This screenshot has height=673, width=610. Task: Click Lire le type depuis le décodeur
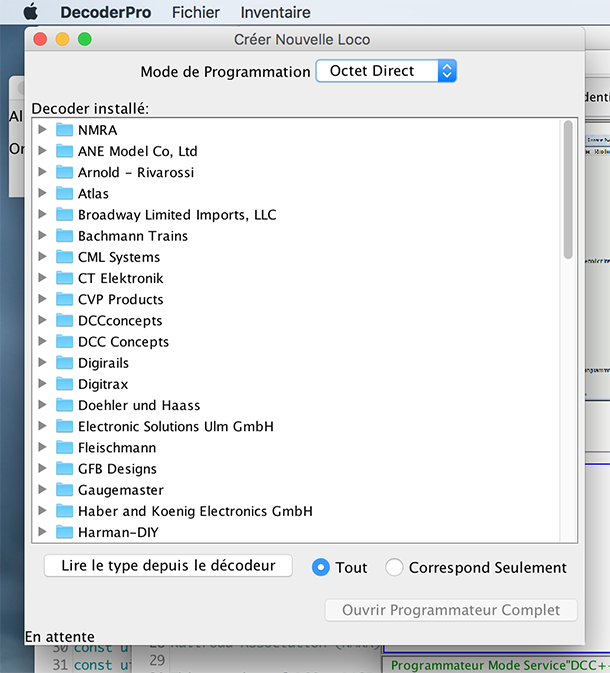[x=168, y=566]
